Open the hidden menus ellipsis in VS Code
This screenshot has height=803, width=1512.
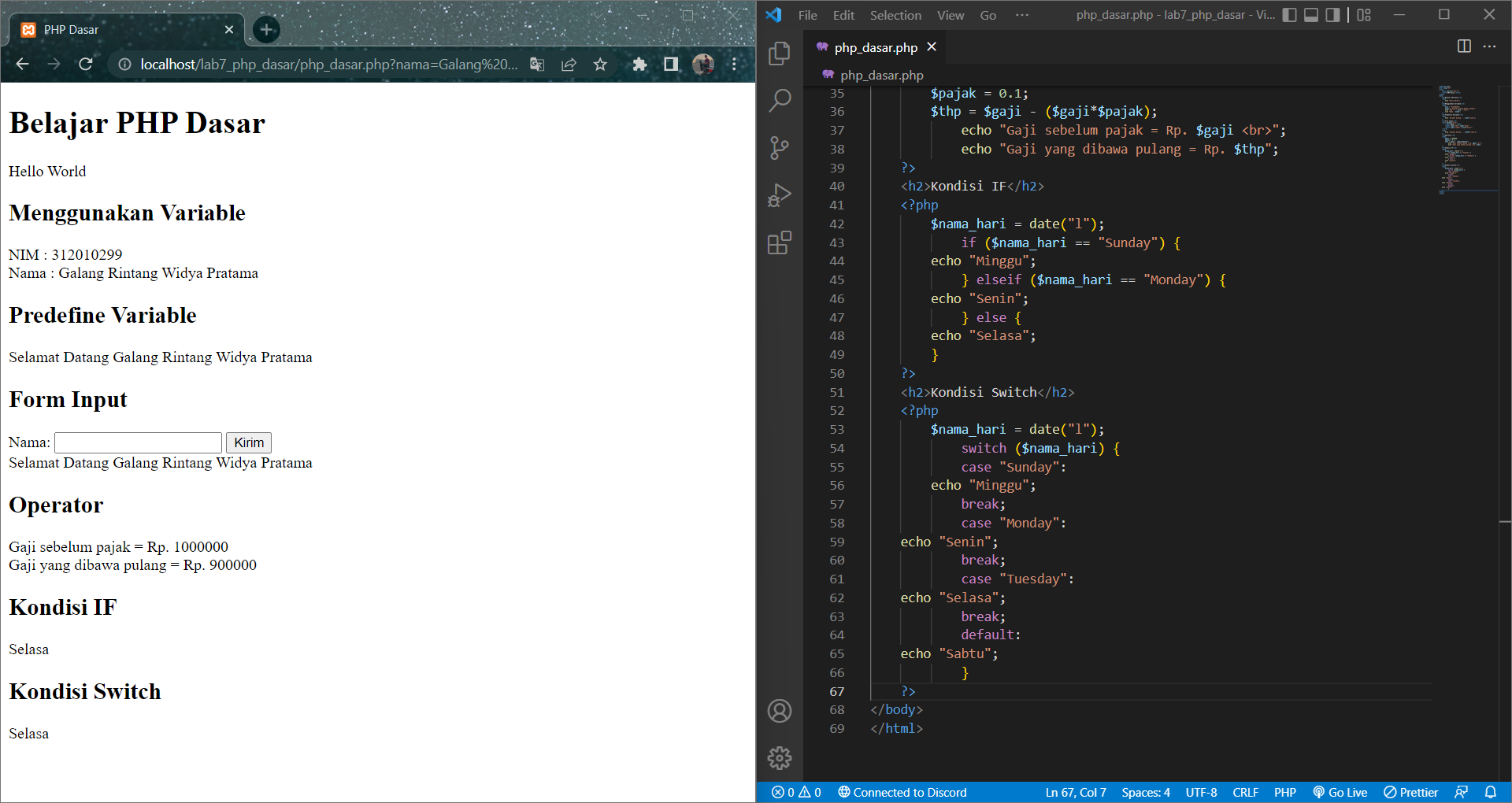1022,15
